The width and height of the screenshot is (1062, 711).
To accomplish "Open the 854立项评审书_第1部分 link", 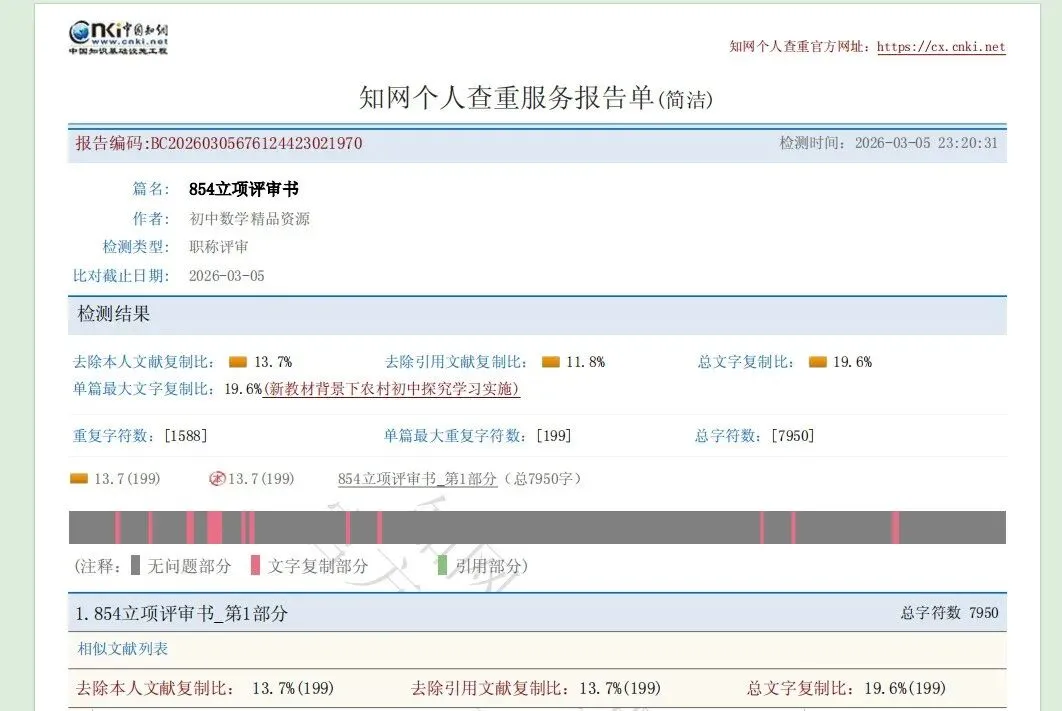I will pos(417,479).
